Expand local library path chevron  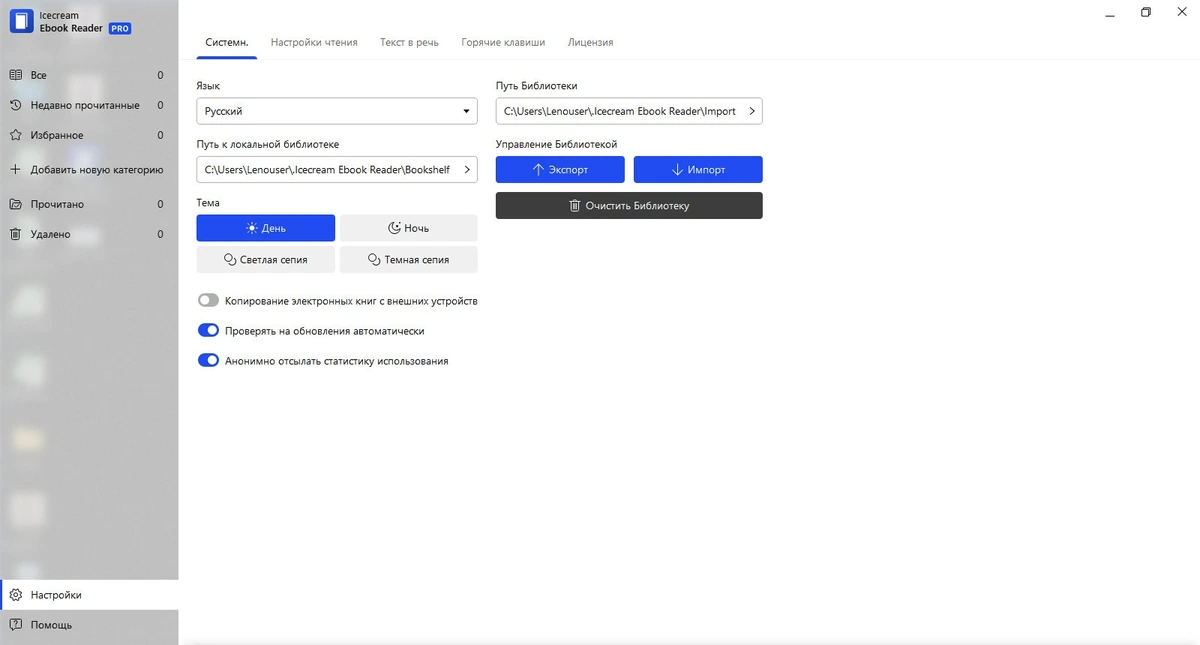pyautogui.click(x=466, y=170)
